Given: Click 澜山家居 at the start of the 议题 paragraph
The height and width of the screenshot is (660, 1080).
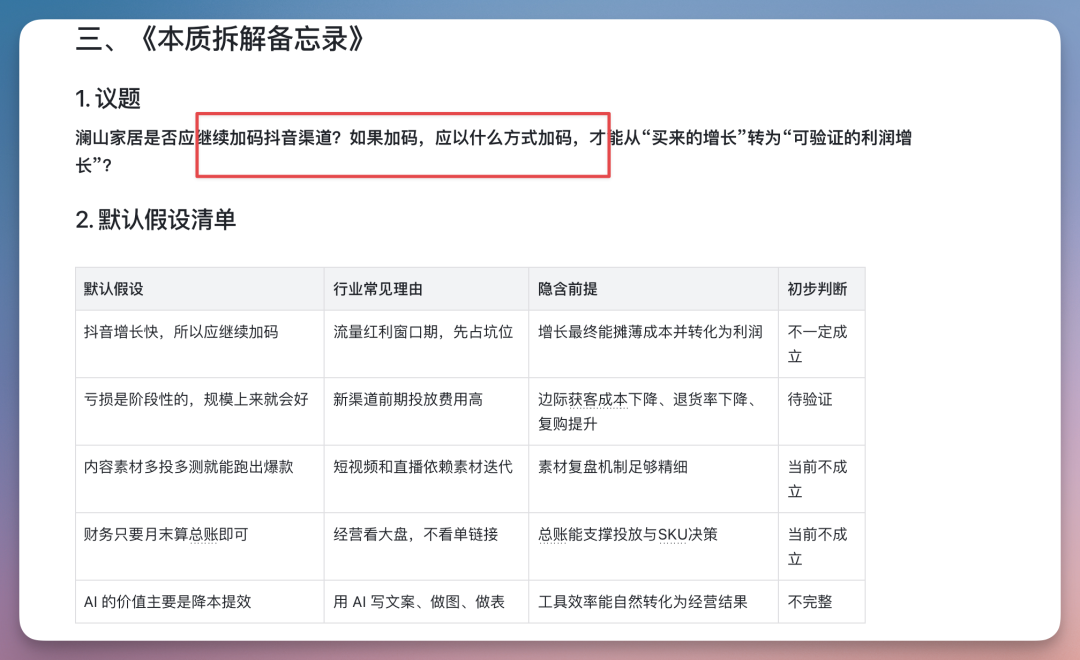Looking at the screenshot, I should pos(110,138).
